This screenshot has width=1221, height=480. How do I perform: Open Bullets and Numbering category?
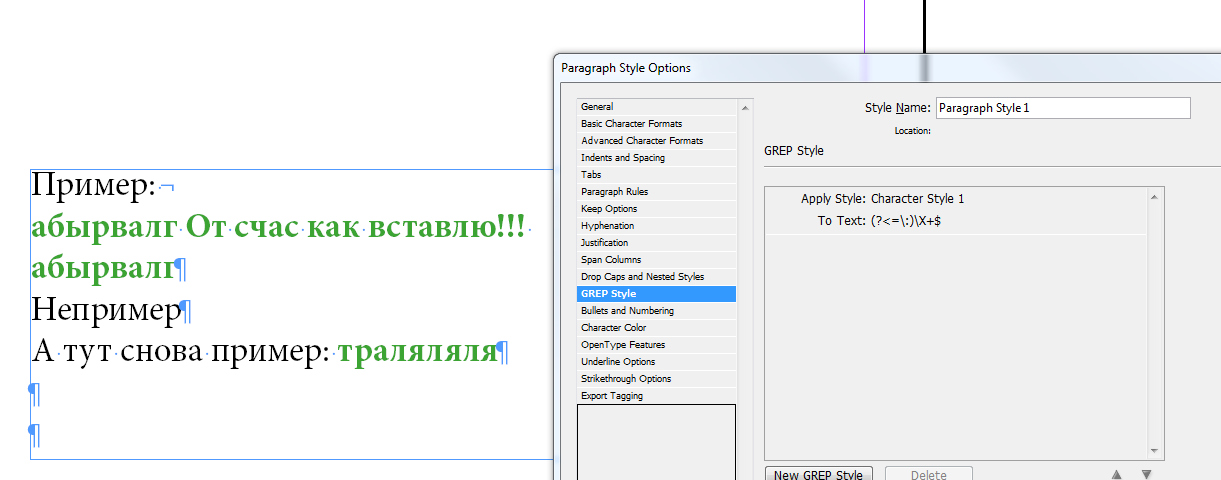(657, 311)
